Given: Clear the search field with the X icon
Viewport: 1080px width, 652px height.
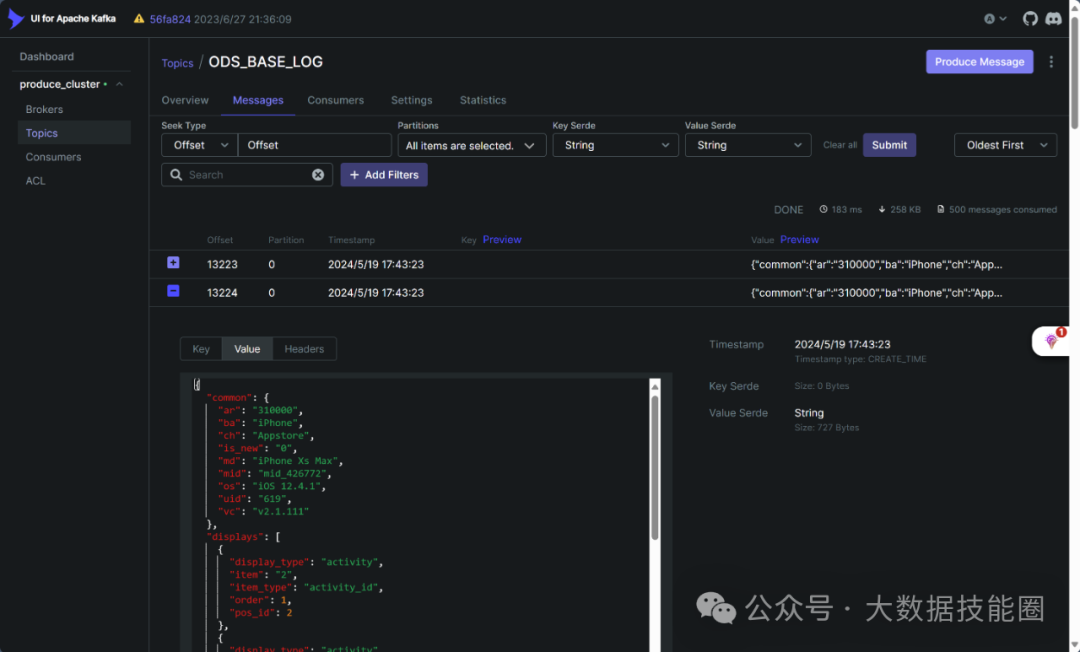Looking at the screenshot, I should point(318,175).
